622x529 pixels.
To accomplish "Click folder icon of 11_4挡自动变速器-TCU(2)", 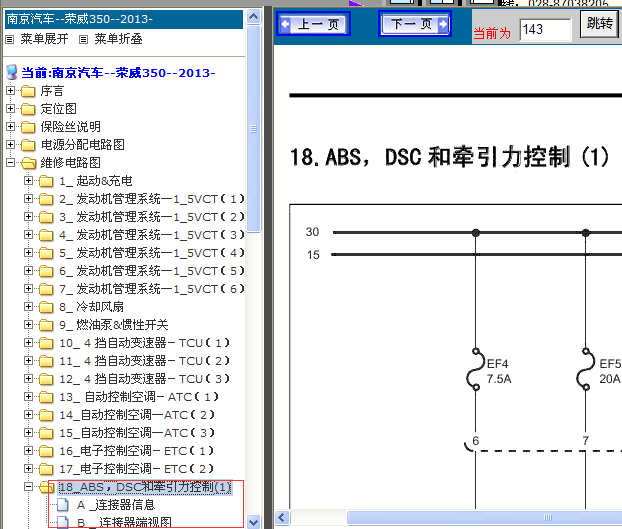I will (46, 361).
